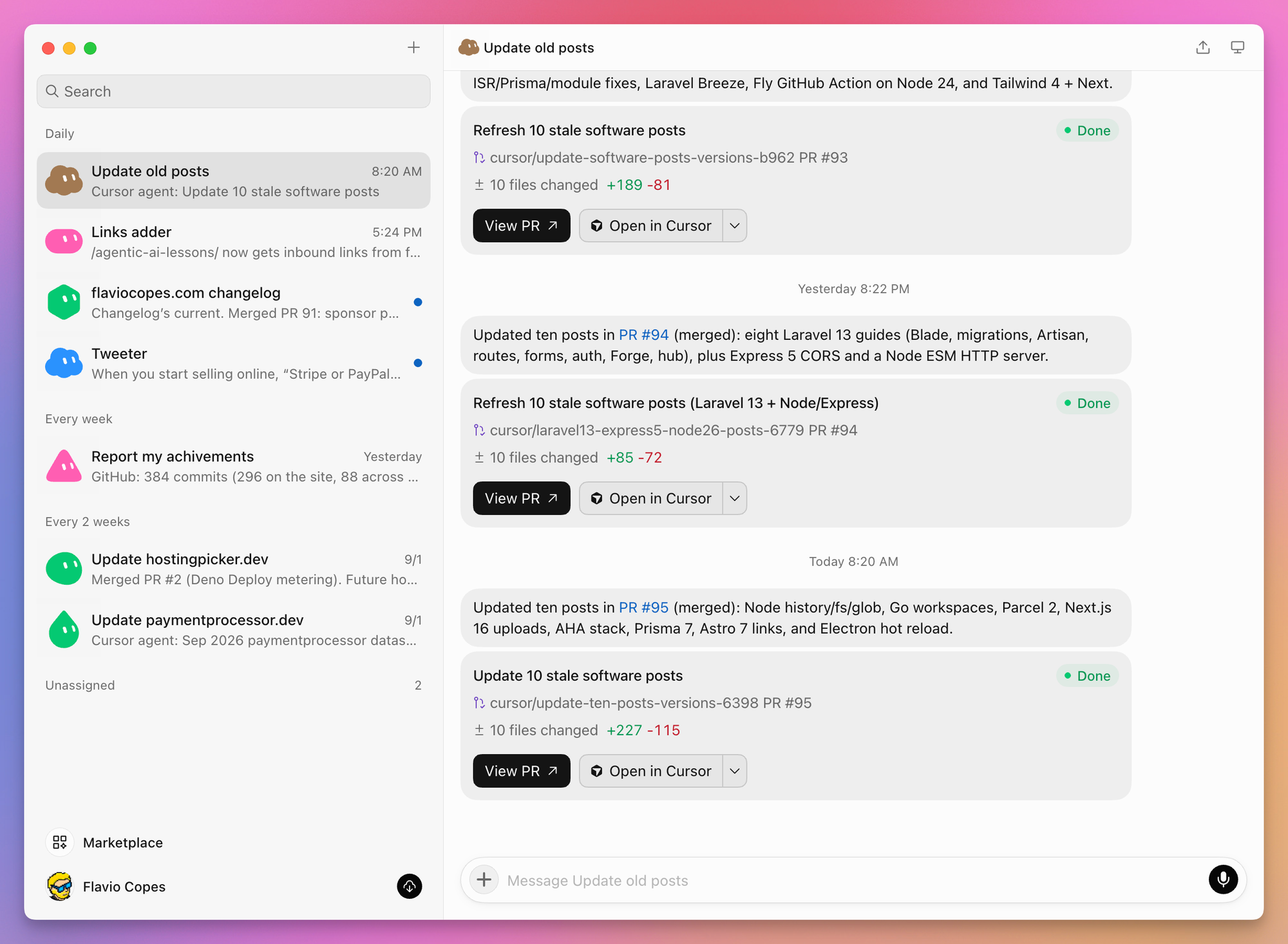Click Done status on Laravel 13 + Node/Express card
Screen dimensions: 1288x944
coord(1088,403)
